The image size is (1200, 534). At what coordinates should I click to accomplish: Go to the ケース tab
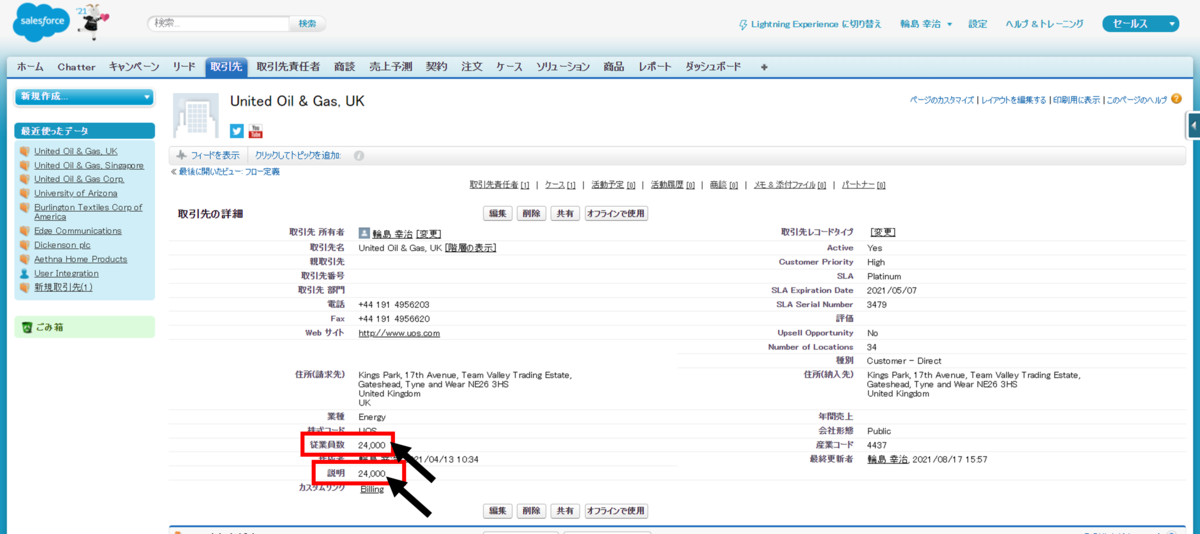pos(509,67)
